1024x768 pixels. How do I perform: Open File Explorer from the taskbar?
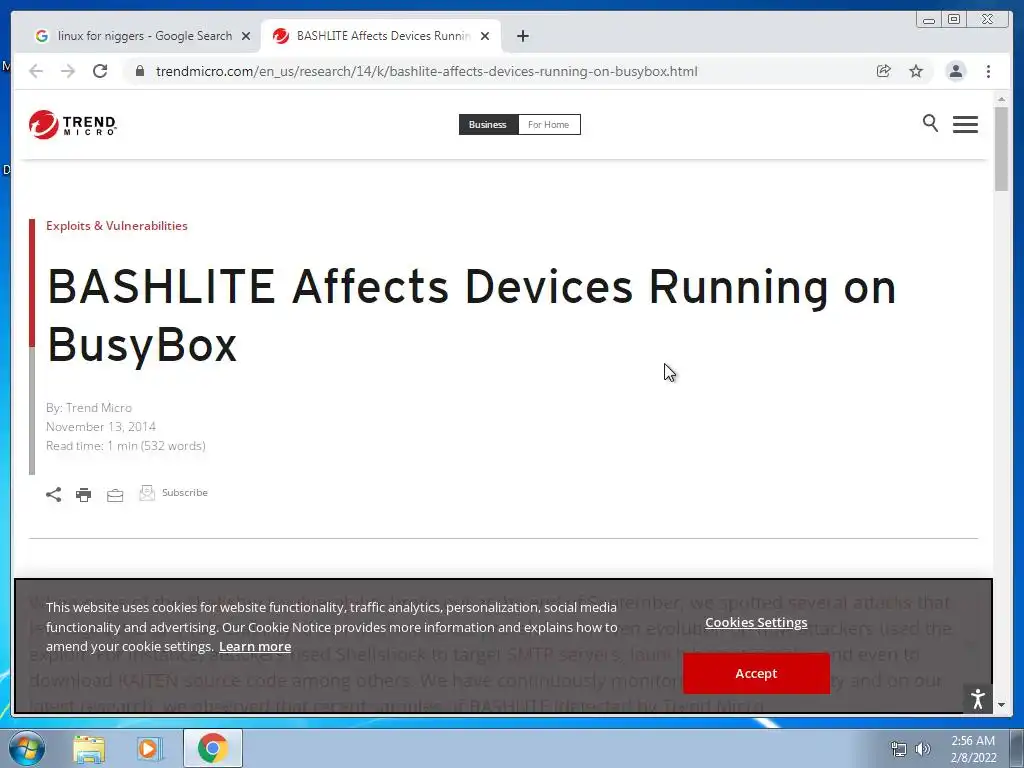[89, 749]
